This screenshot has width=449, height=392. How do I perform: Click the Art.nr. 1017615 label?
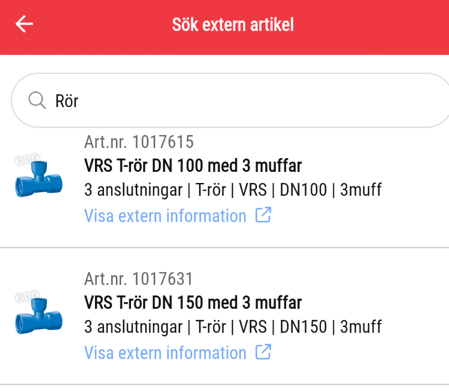pyautogui.click(x=139, y=142)
